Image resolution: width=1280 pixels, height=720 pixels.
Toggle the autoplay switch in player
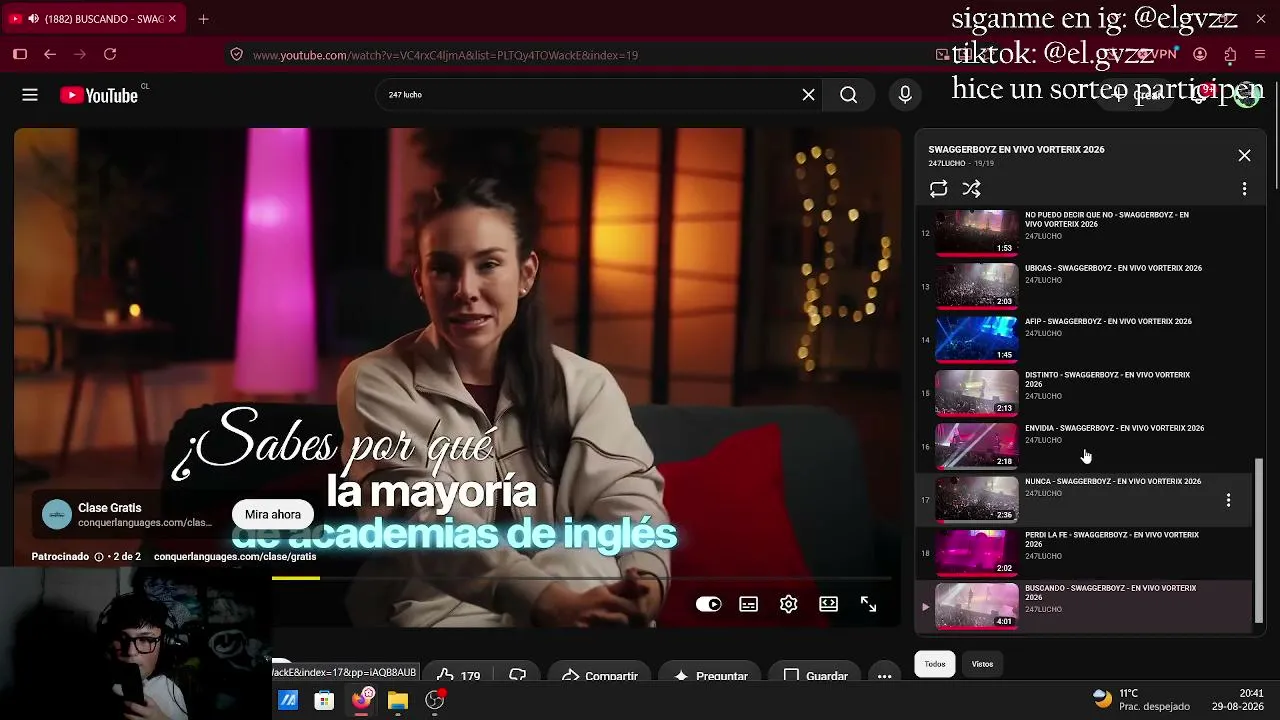708,604
